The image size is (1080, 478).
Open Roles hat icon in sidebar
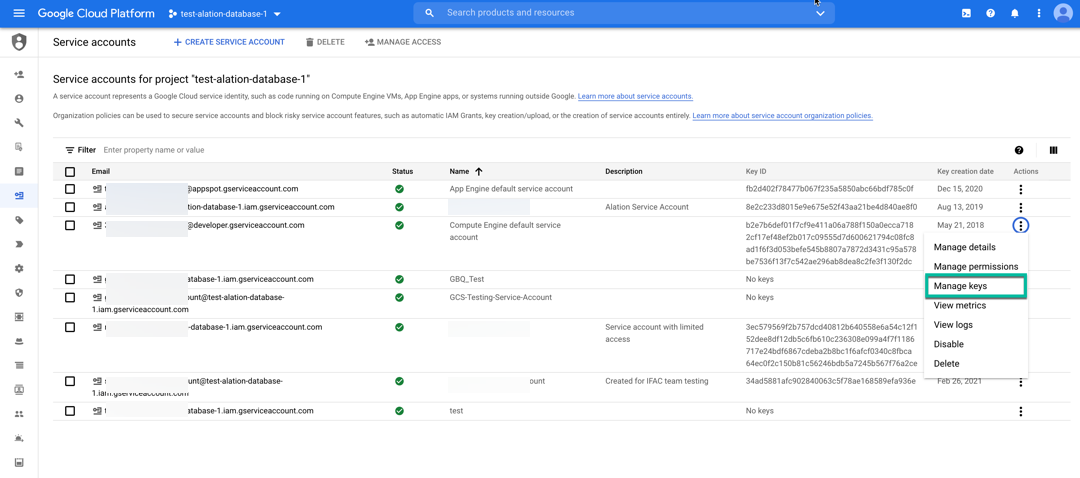click(x=19, y=341)
